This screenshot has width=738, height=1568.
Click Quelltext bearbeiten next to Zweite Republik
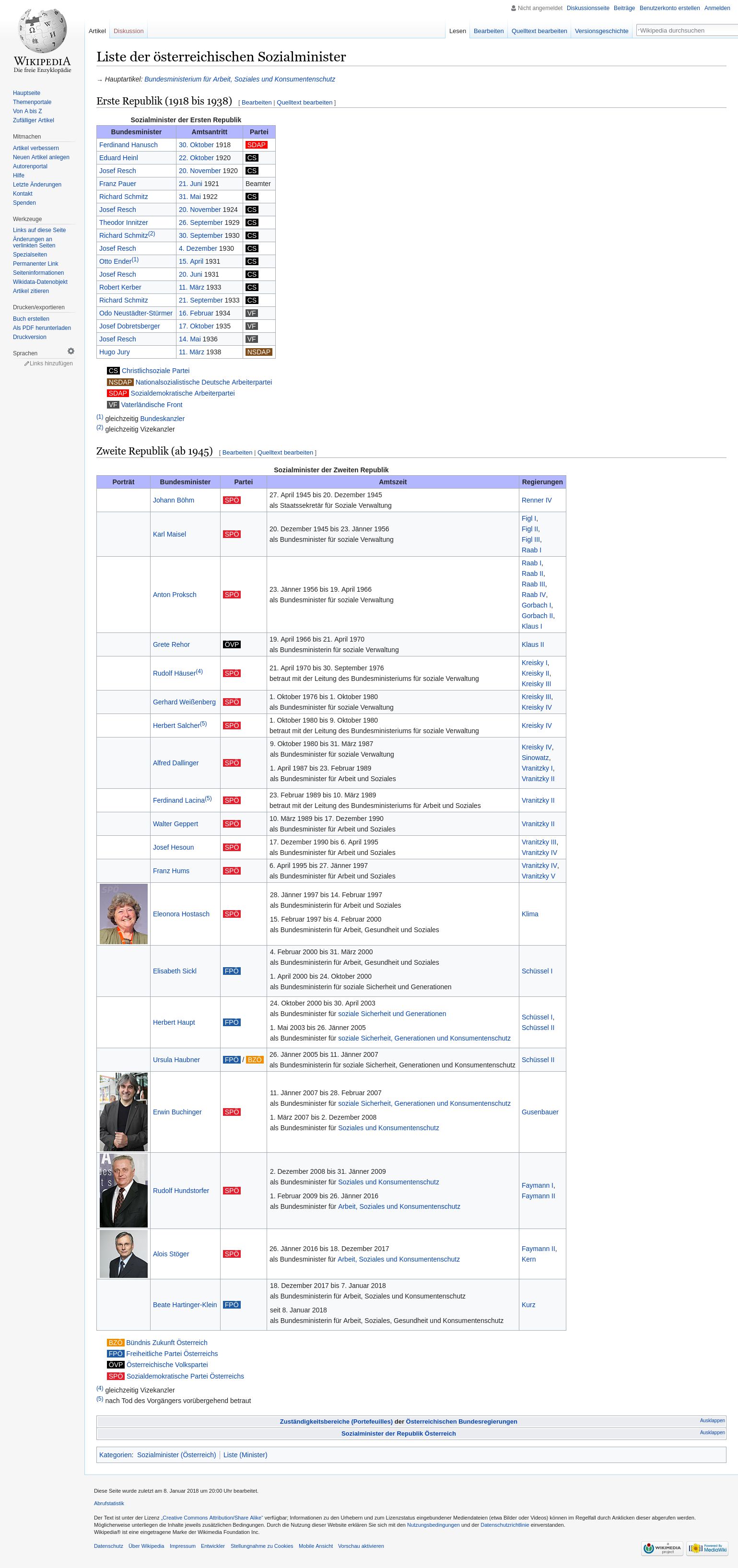pyautogui.click(x=285, y=452)
